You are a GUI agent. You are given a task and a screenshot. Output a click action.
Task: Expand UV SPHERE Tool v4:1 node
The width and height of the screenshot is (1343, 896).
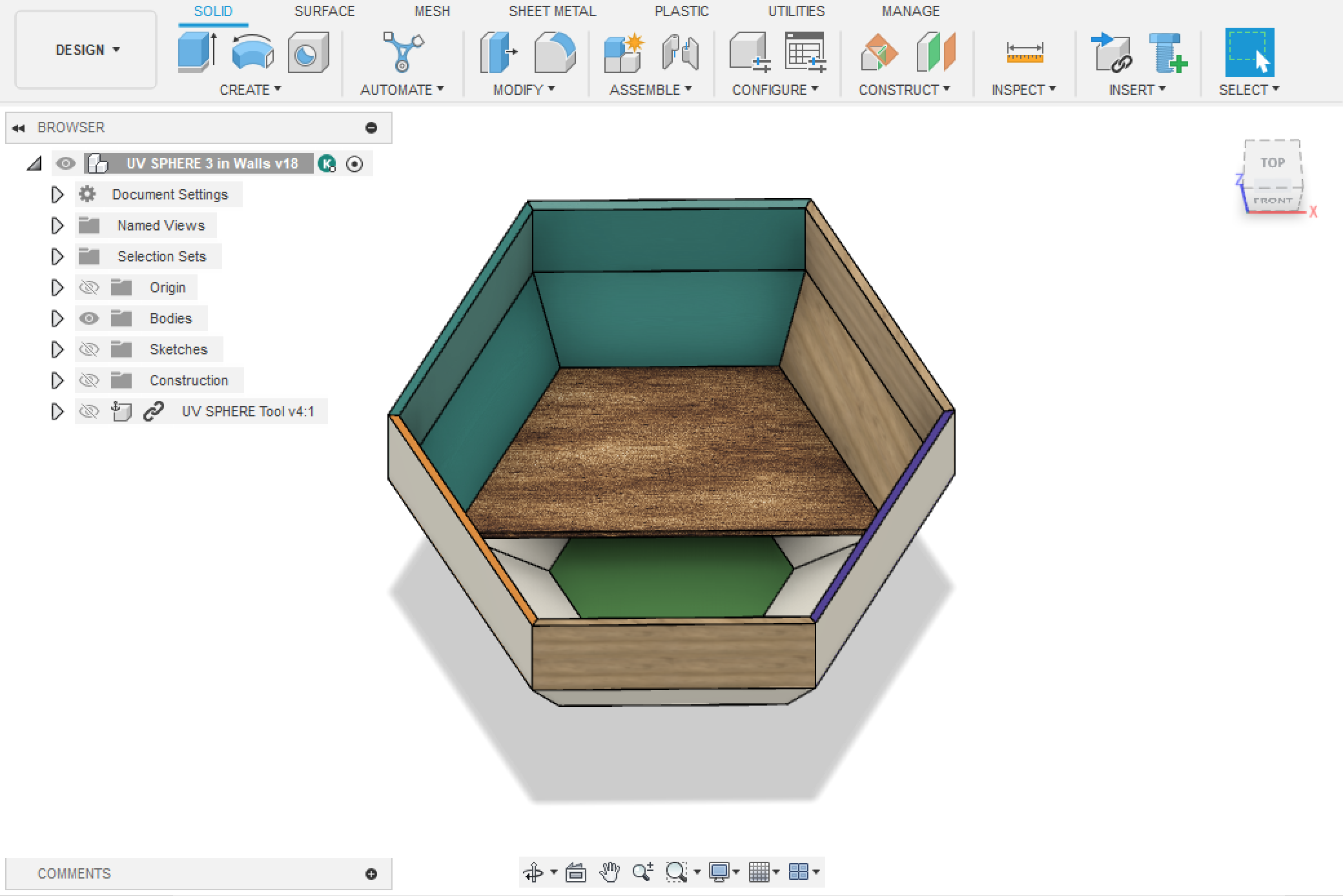(57, 411)
